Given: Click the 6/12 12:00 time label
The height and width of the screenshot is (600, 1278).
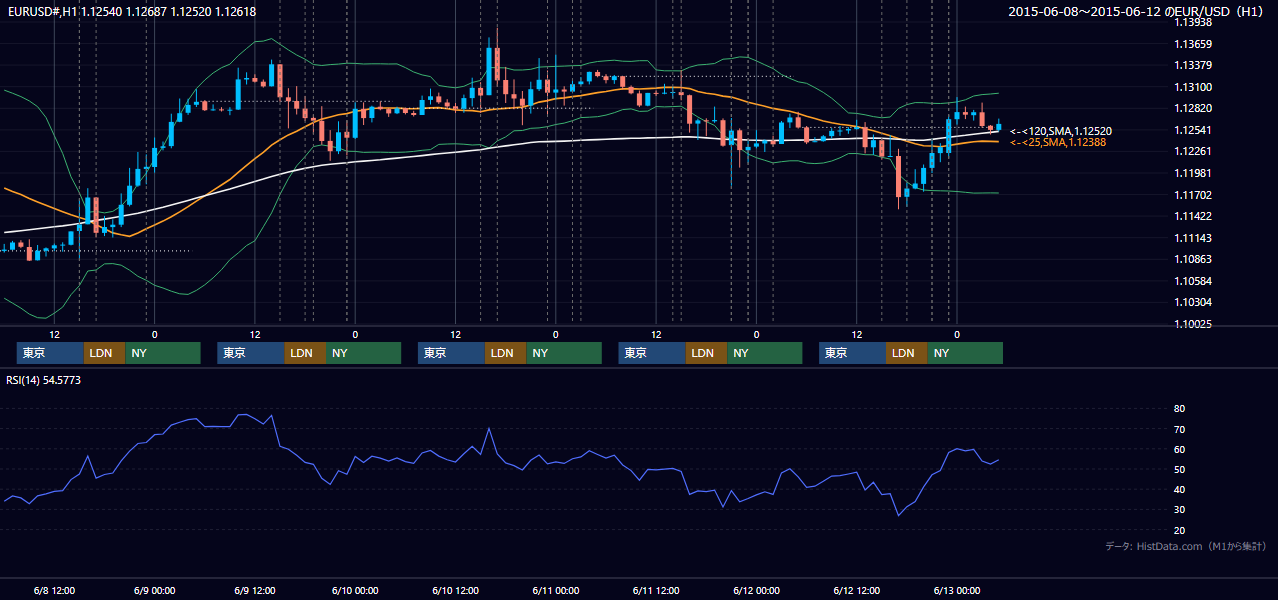Looking at the screenshot, I should pos(855,590).
